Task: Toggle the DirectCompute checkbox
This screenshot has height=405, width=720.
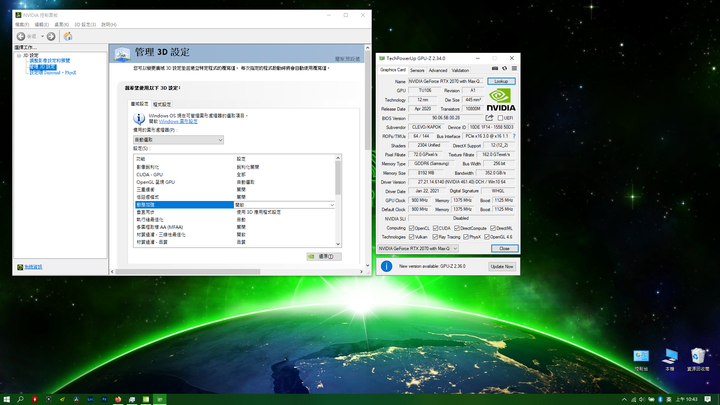Action: pyautogui.click(x=456, y=228)
